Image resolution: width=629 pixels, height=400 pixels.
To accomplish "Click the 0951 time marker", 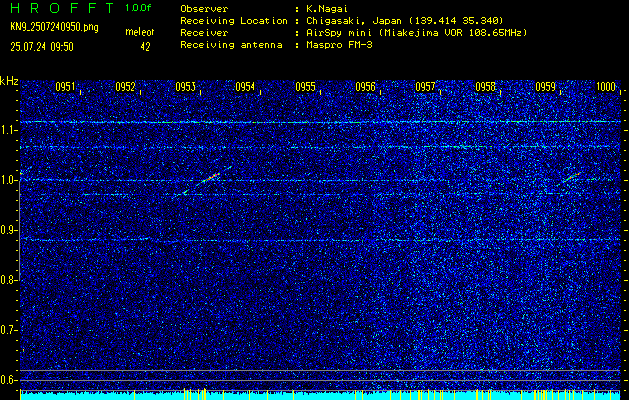I will pos(65,87).
